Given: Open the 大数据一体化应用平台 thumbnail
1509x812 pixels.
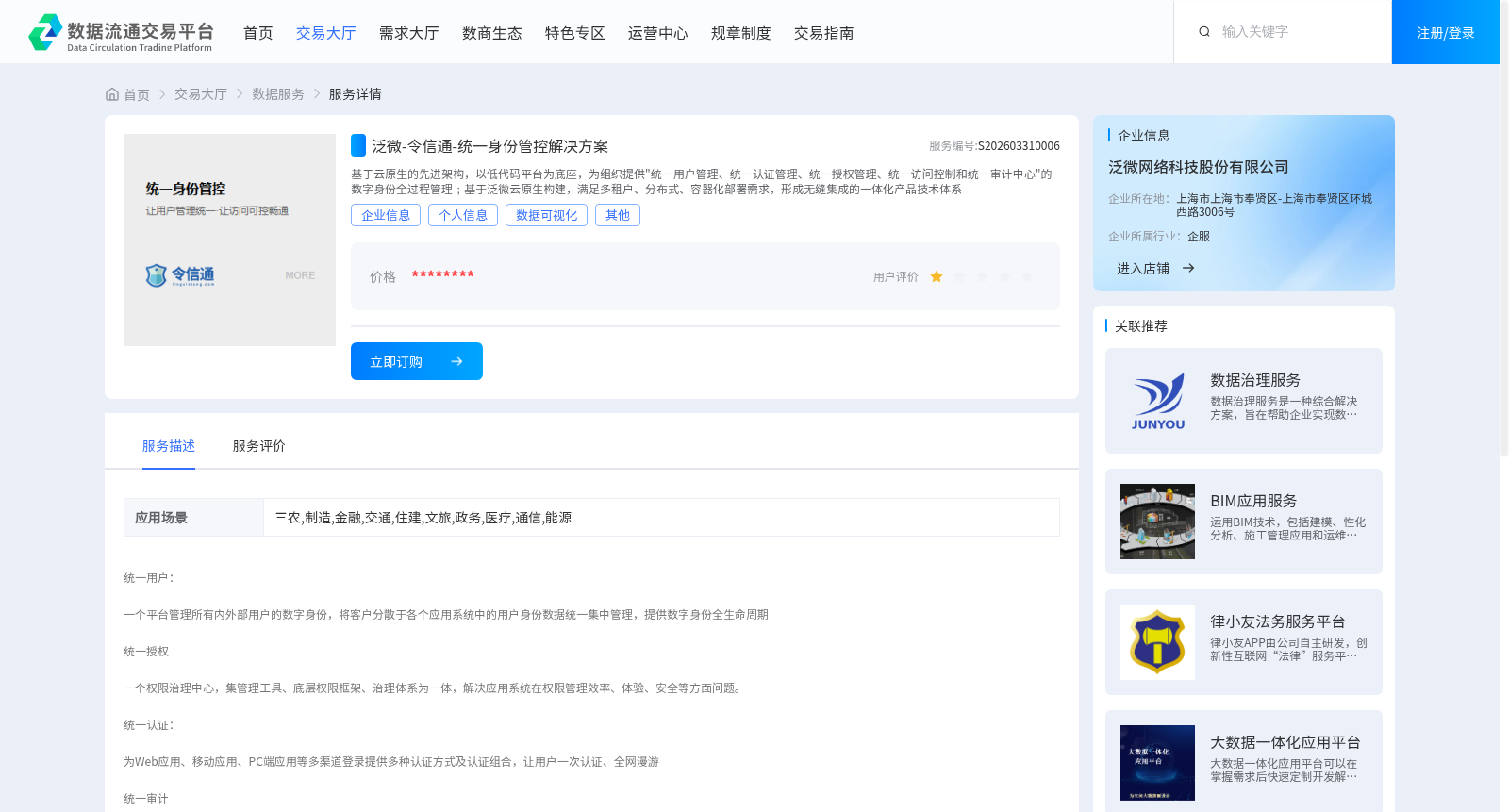Looking at the screenshot, I should click(1158, 763).
